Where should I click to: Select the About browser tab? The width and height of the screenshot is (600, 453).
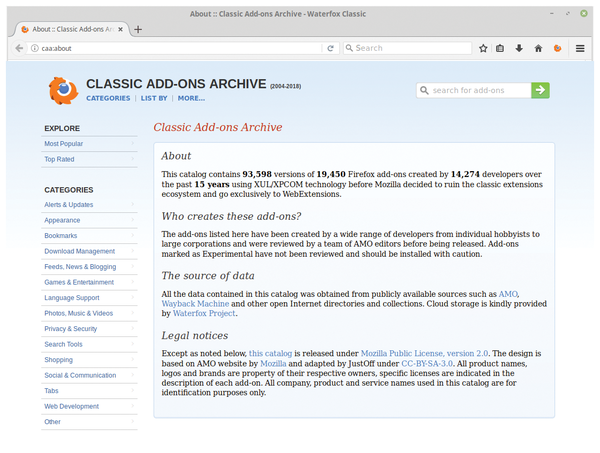72,29
